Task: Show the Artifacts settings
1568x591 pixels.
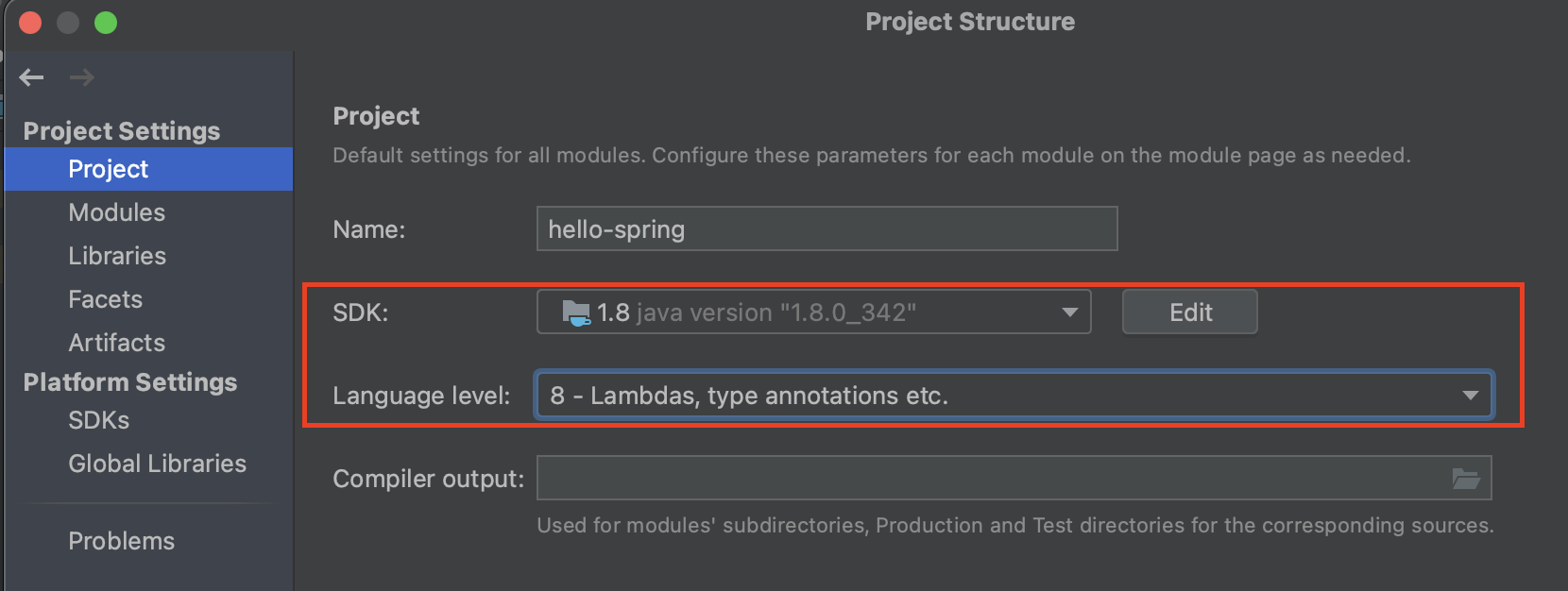Action: point(116,343)
